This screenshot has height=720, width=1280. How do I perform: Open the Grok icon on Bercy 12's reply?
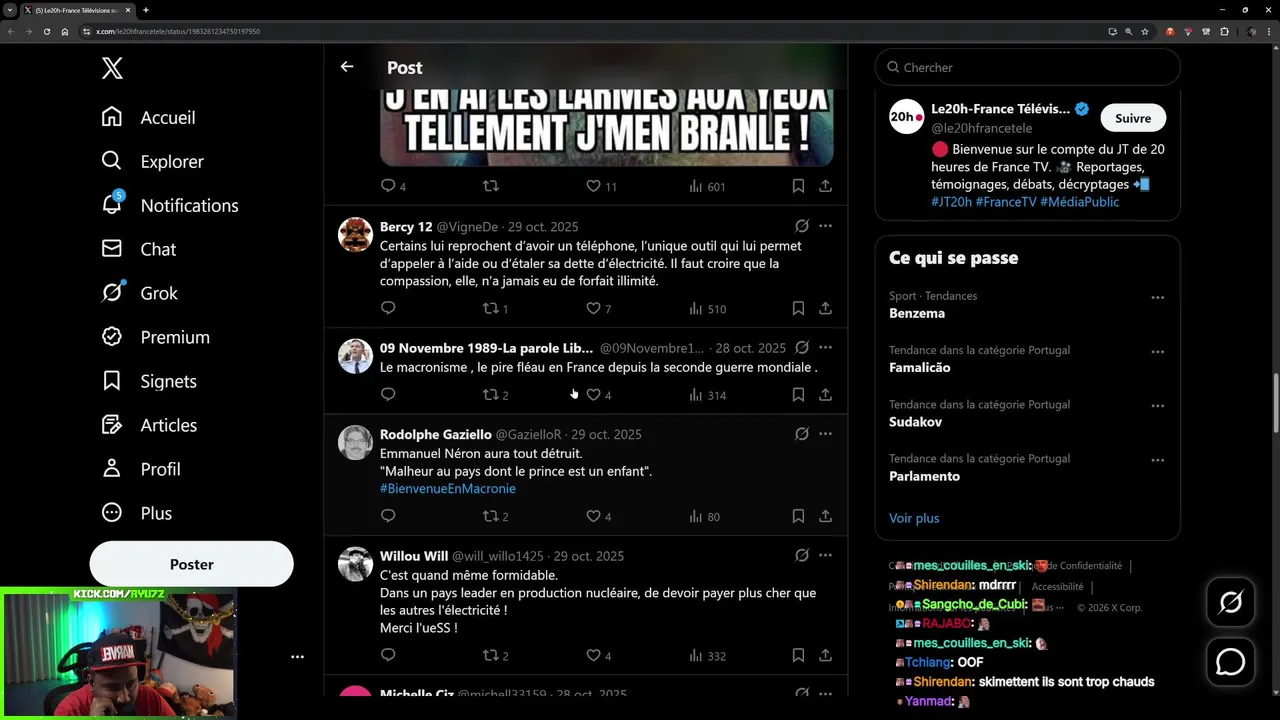[802, 226]
